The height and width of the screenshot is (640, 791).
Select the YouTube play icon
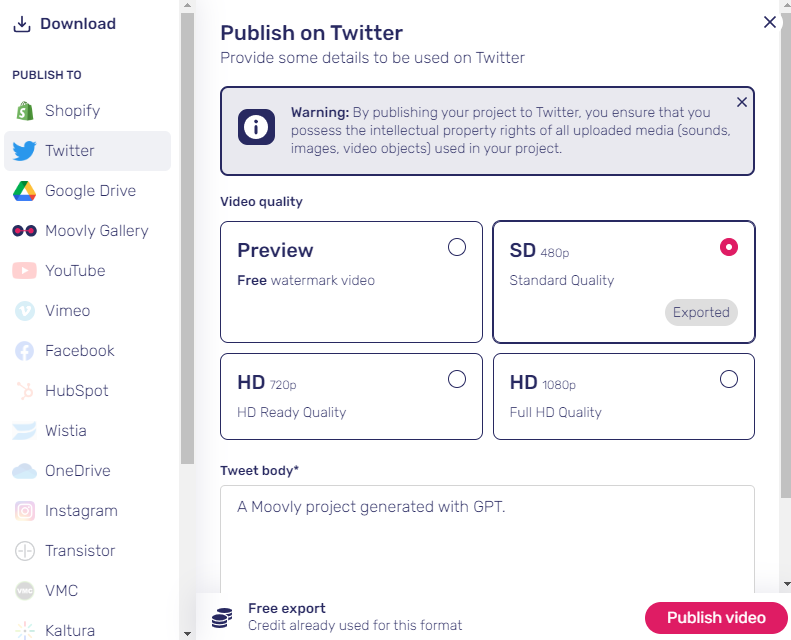click(x=24, y=271)
